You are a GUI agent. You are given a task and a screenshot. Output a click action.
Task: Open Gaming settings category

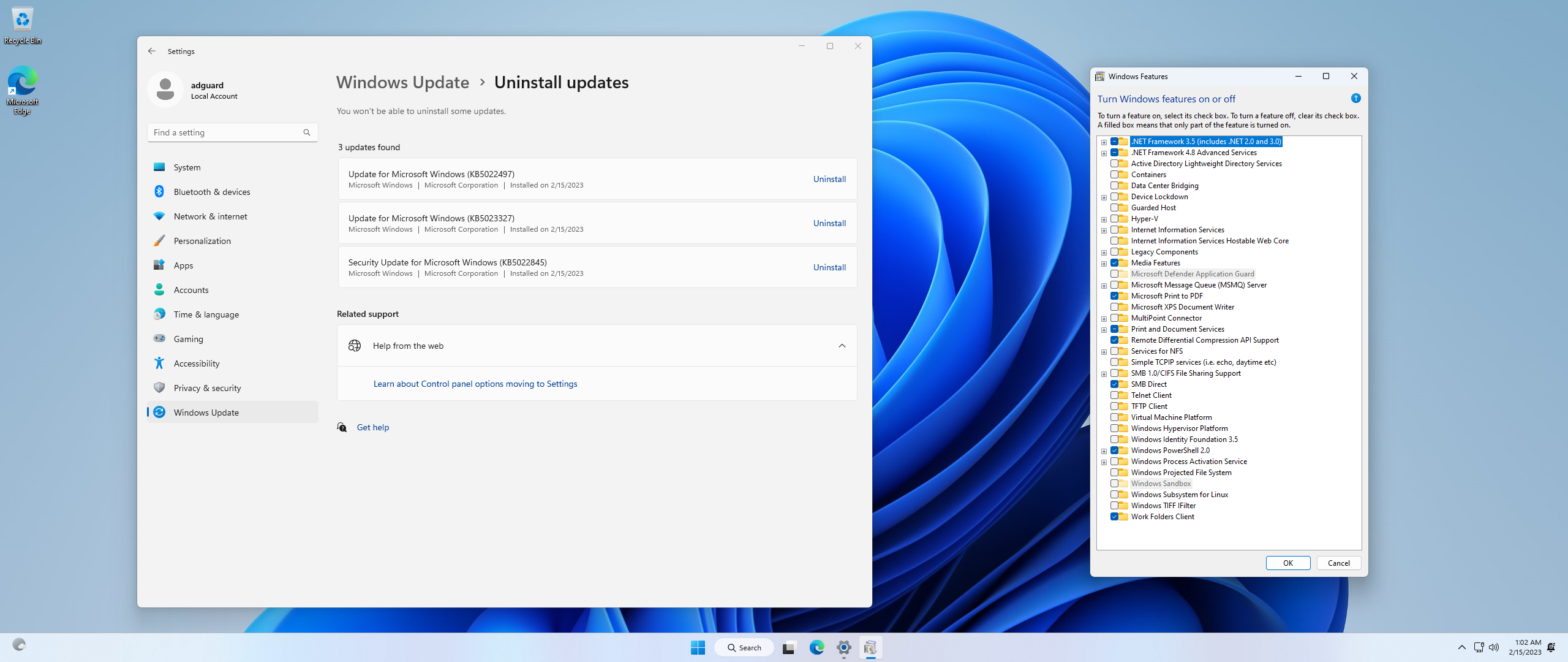(x=233, y=339)
